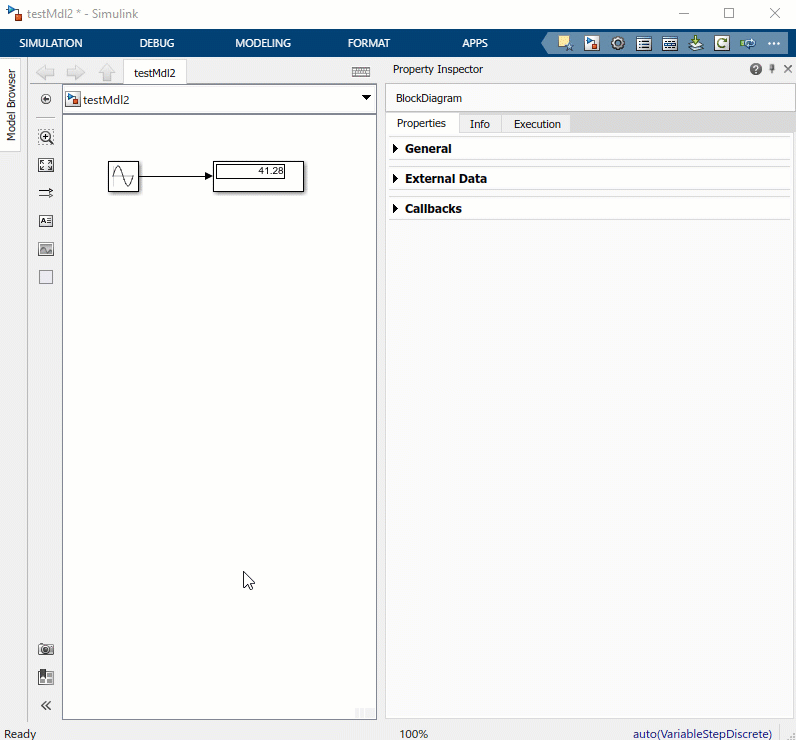Screen dimensions: 796x740
Task: Click the Image annotation tool
Action: tap(46, 249)
